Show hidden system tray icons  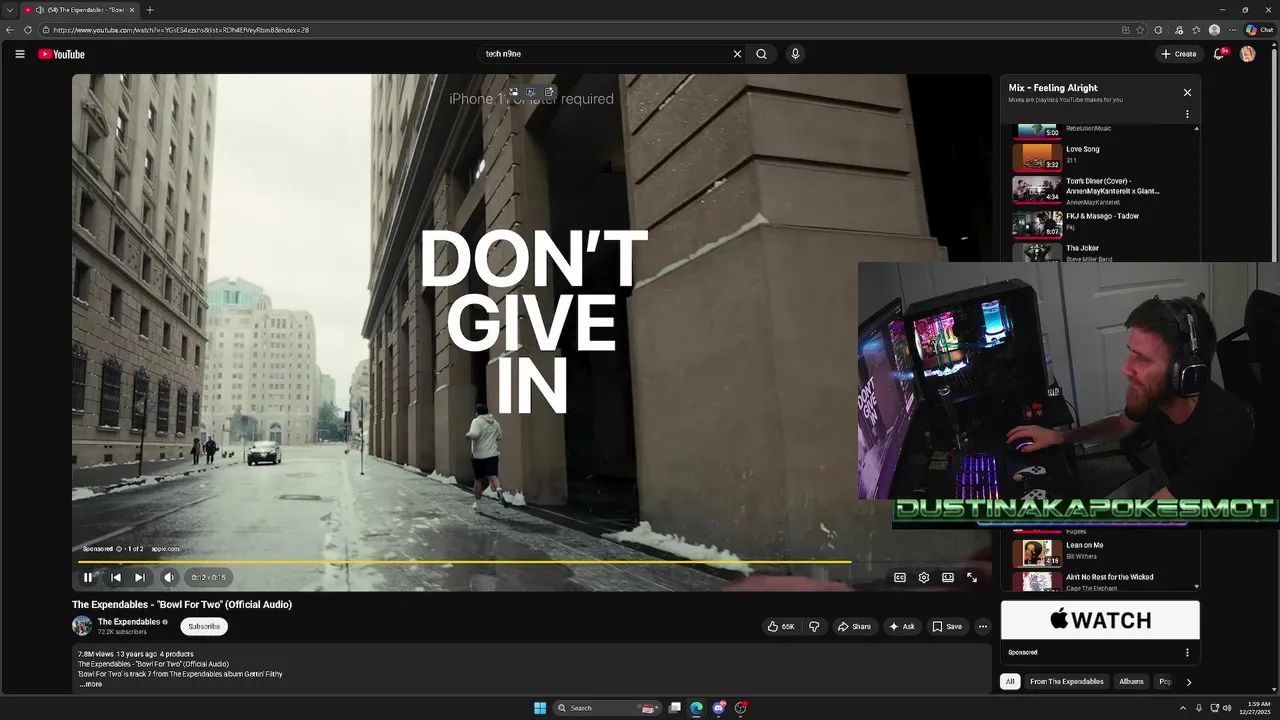1183,708
